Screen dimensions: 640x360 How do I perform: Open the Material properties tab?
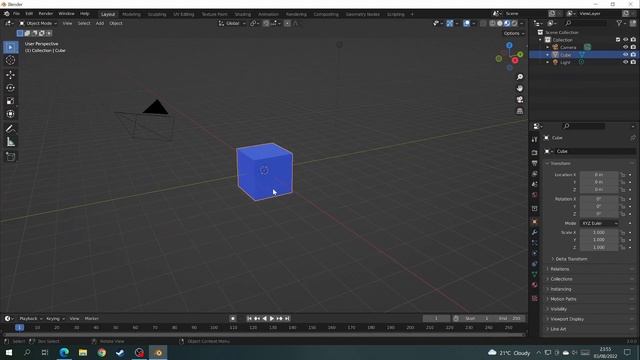tap(535, 285)
